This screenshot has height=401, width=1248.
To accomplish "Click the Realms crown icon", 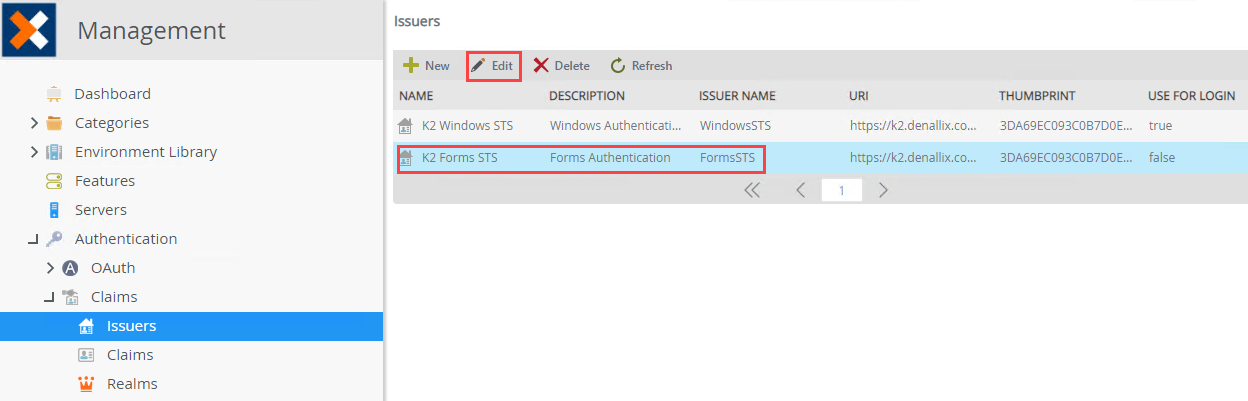I will click(86, 384).
